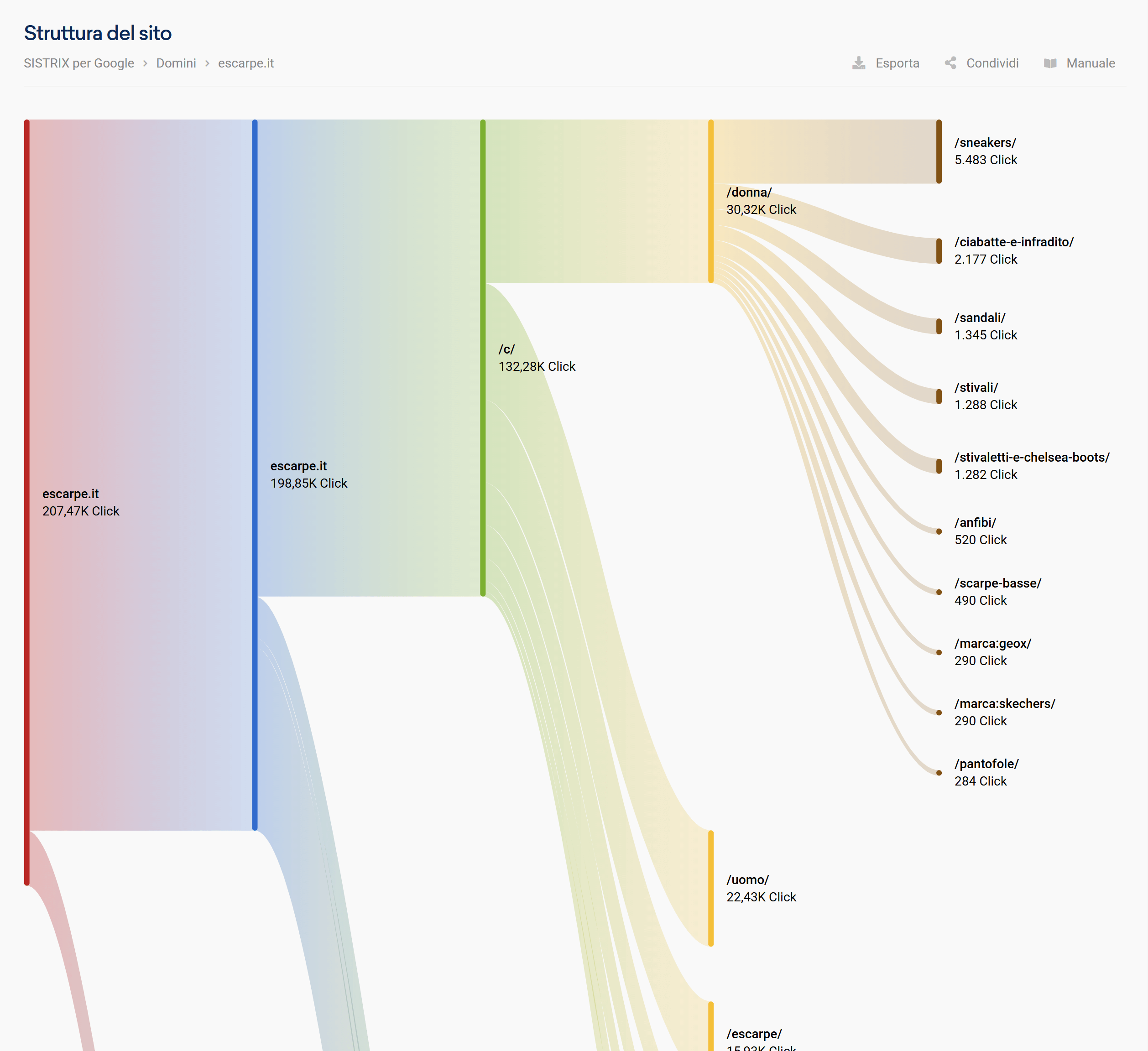
Task: Click the '/donna/' label
Action: point(749,193)
